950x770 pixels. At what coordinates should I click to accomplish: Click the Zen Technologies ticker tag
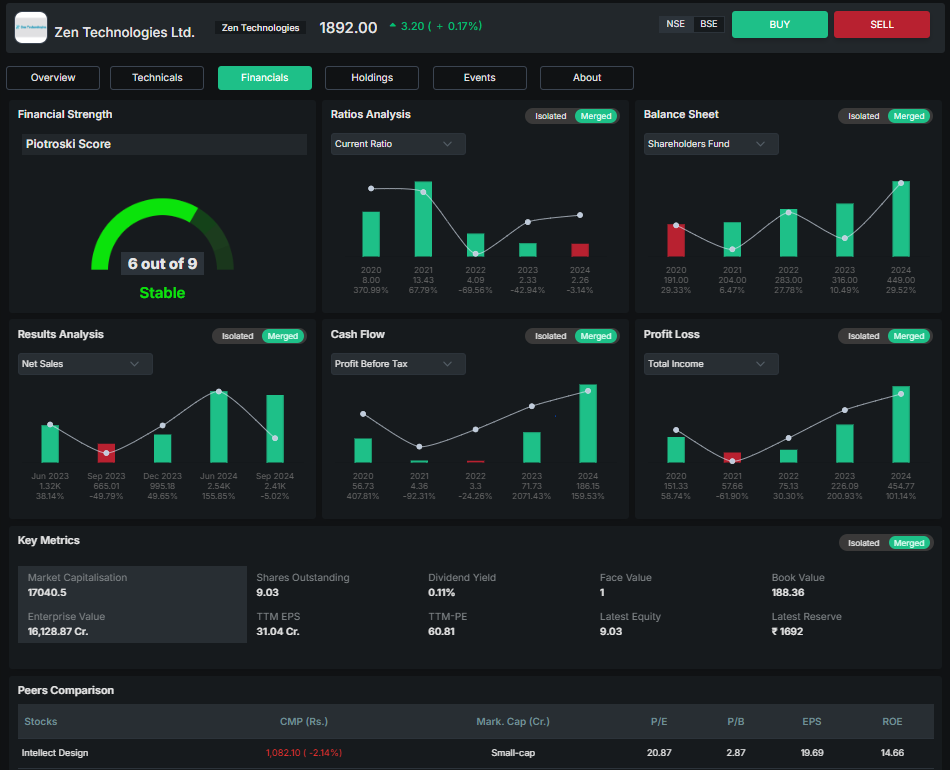261,28
